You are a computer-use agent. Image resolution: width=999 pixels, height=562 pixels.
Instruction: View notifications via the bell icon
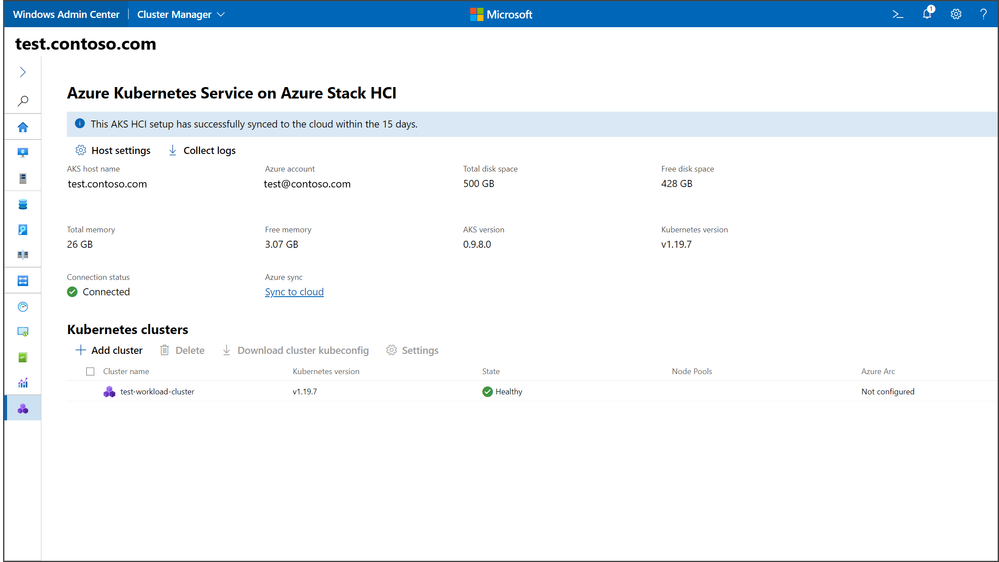[x=927, y=14]
